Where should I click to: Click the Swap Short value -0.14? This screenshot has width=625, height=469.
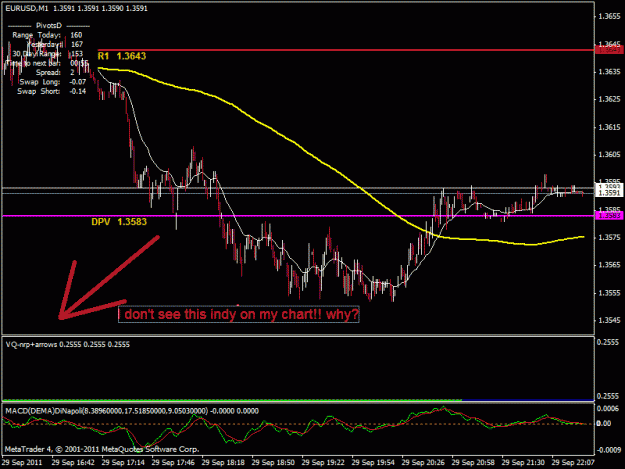[x=78, y=91]
